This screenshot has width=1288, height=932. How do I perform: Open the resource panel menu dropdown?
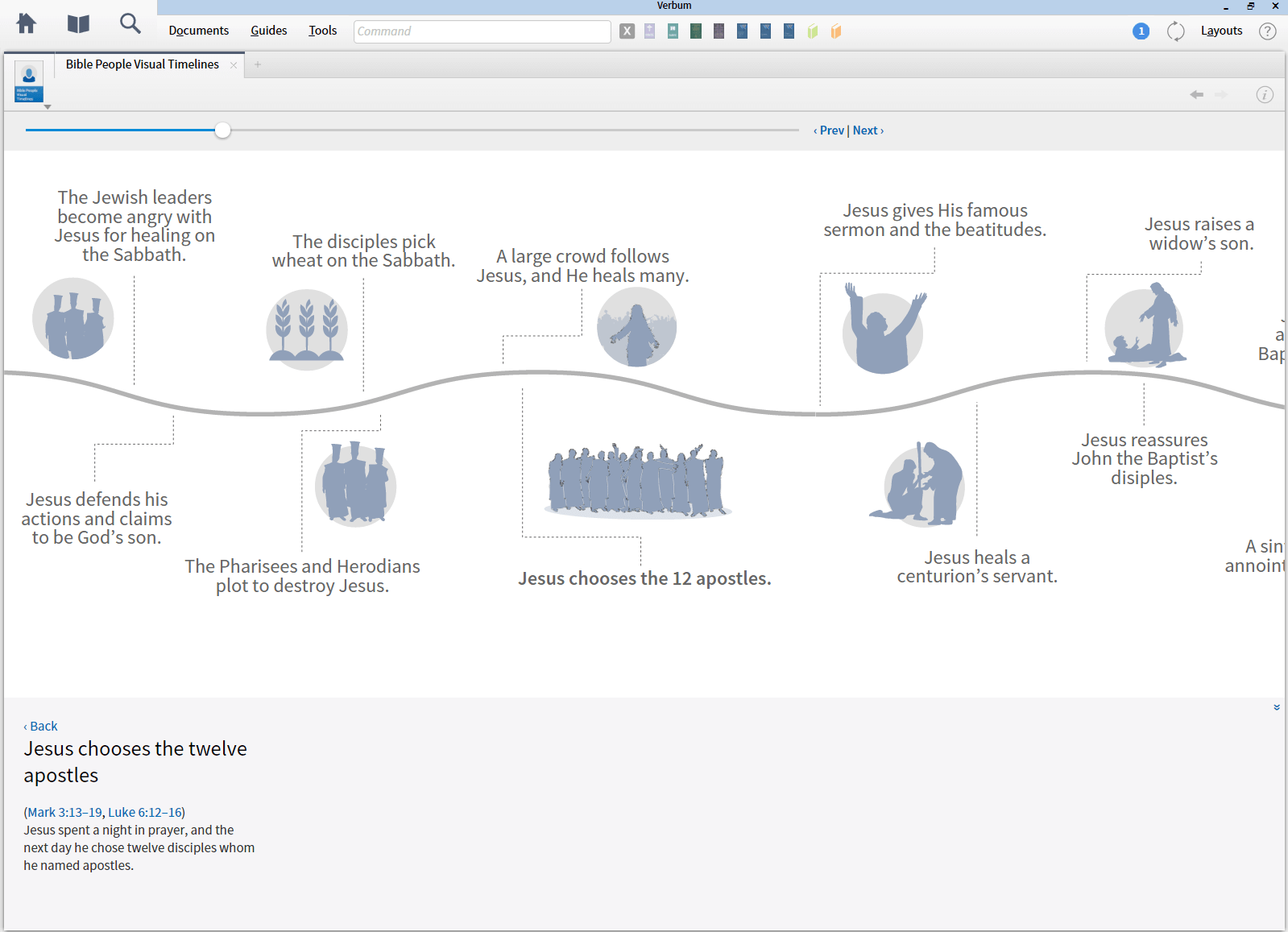pyautogui.click(x=48, y=106)
